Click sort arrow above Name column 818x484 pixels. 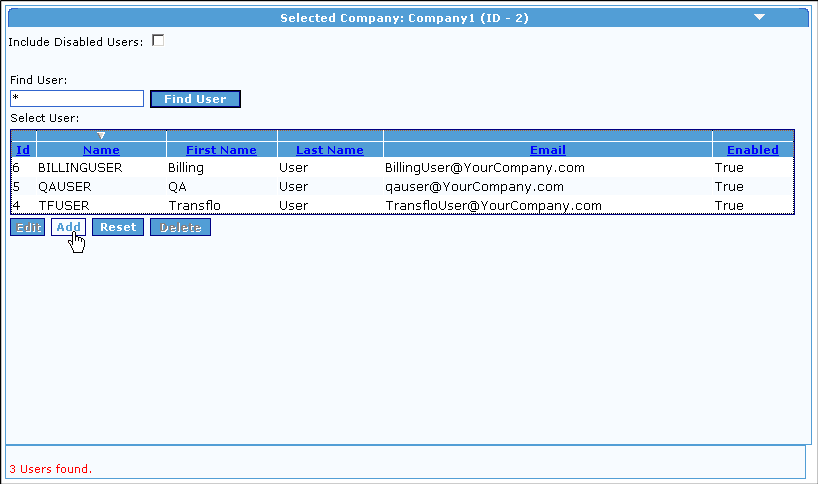101,136
